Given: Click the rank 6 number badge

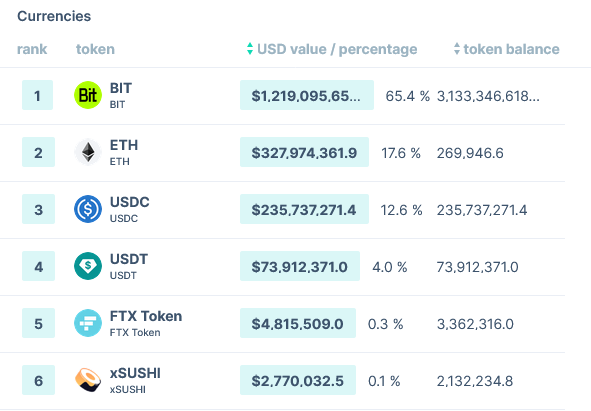Looking at the screenshot, I should coord(38,380).
